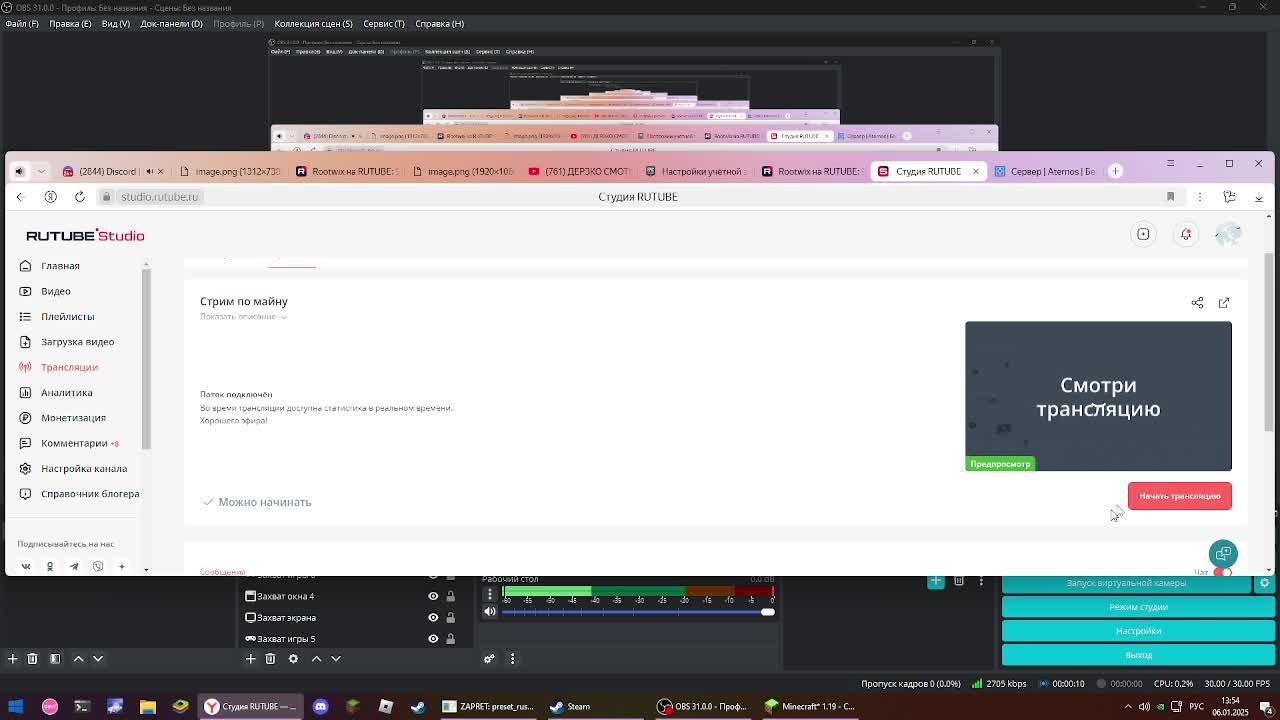Image resolution: width=1280 pixels, height=720 pixels.
Task: Open the Монетизация section in sidebar
Action: coord(73,418)
